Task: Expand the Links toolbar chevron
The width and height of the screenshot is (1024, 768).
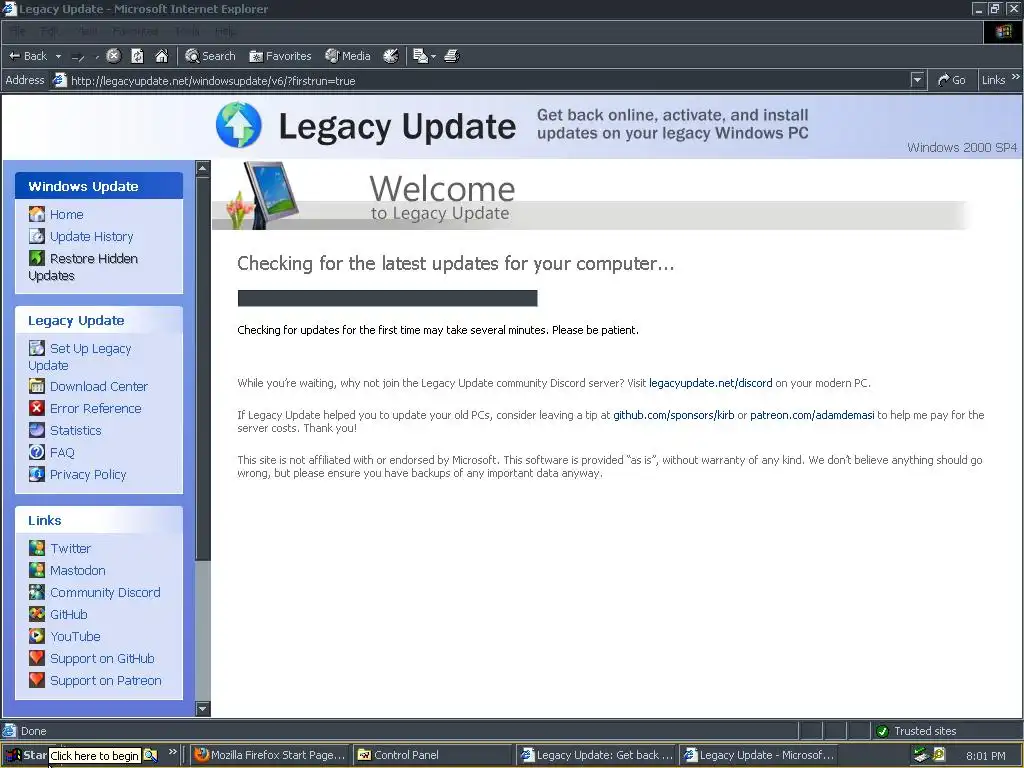Action: point(1016,77)
